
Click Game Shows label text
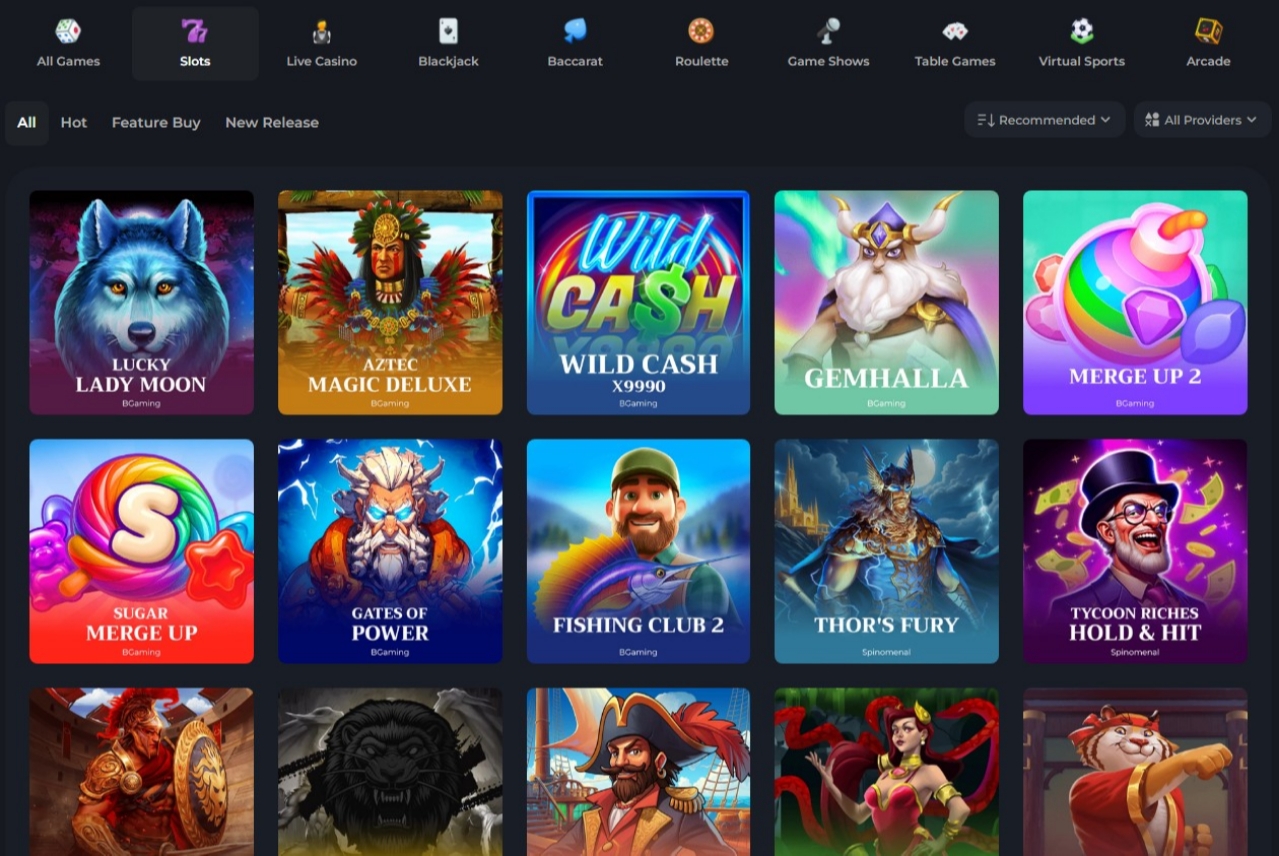coord(828,61)
